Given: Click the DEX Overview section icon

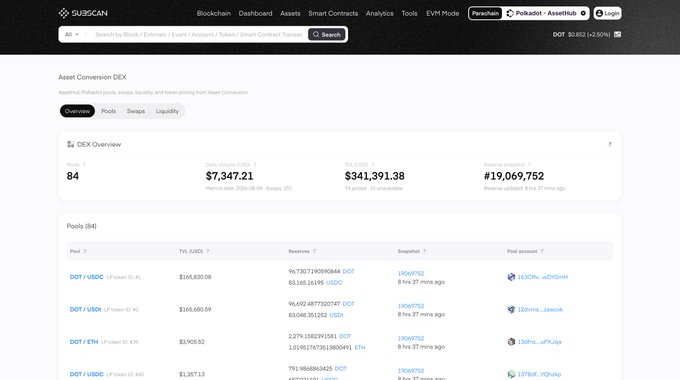Looking at the screenshot, I should (x=70, y=144).
